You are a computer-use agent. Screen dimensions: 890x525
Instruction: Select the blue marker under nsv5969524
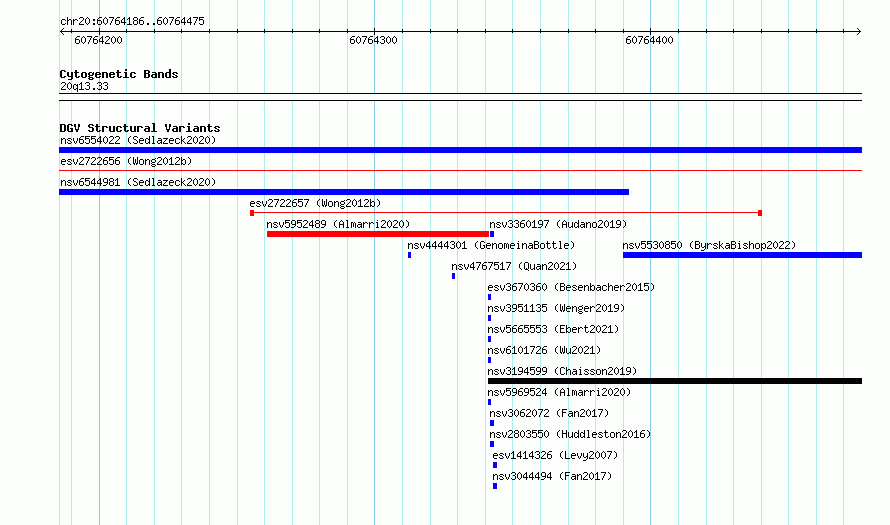[489, 402]
